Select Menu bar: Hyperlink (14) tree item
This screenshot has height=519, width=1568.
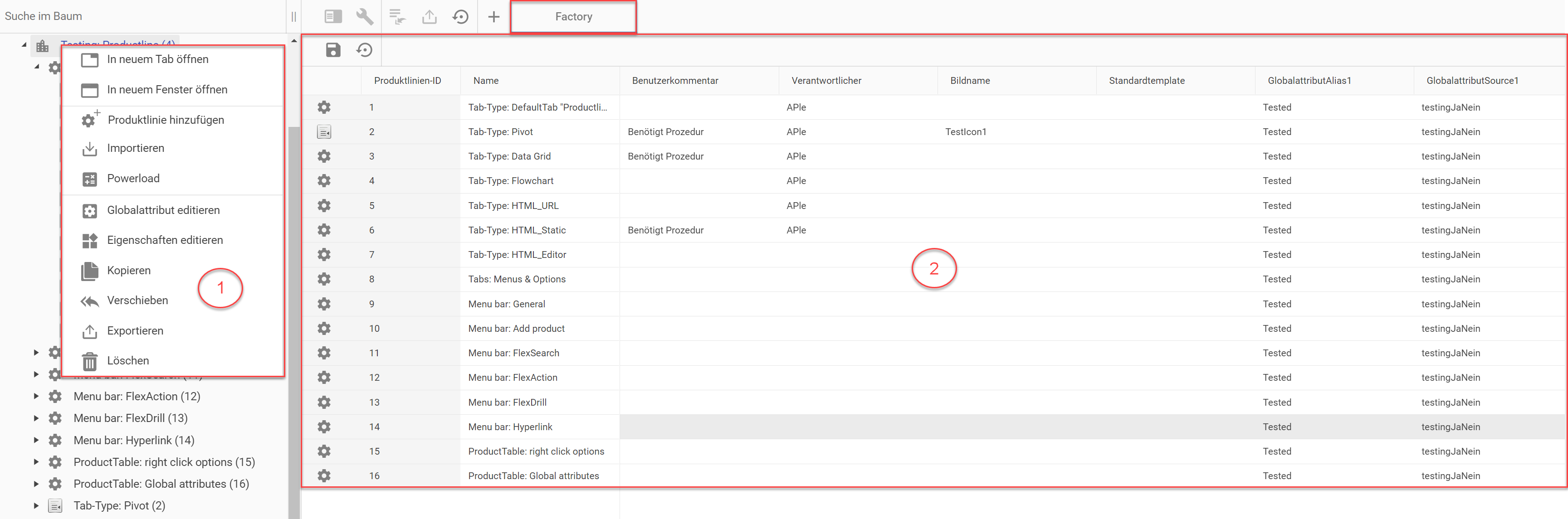coord(134,440)
